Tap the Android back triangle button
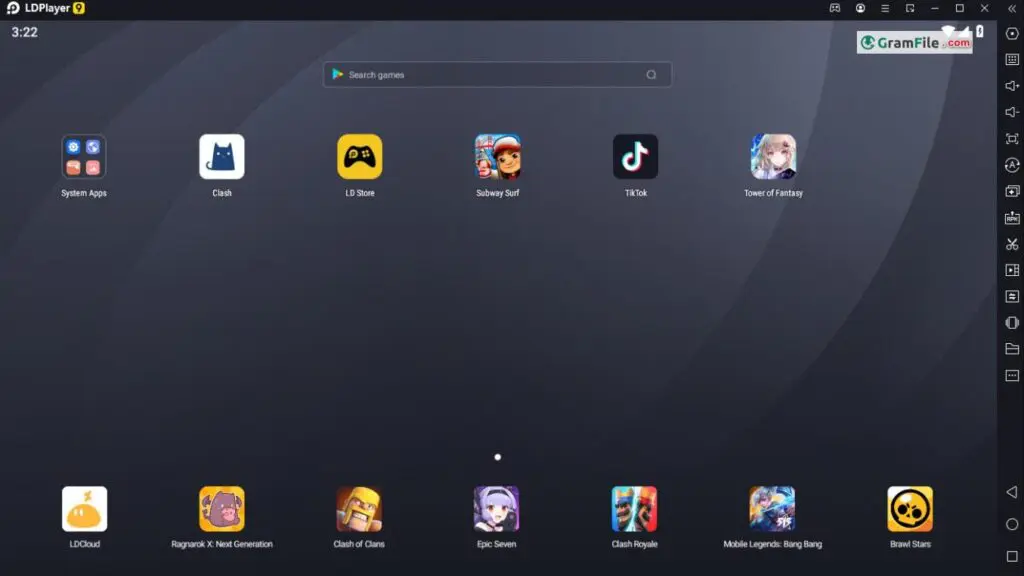 tap(1012, 492)
